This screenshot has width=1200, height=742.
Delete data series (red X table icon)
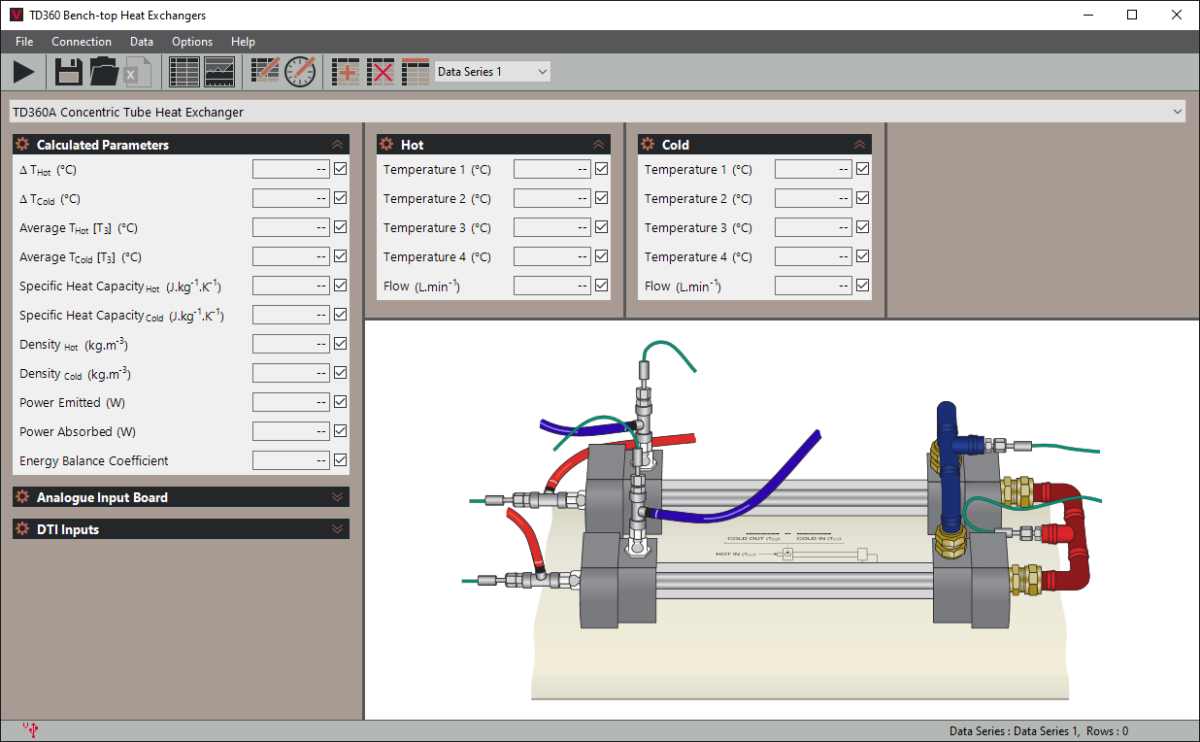coord(380,71)
